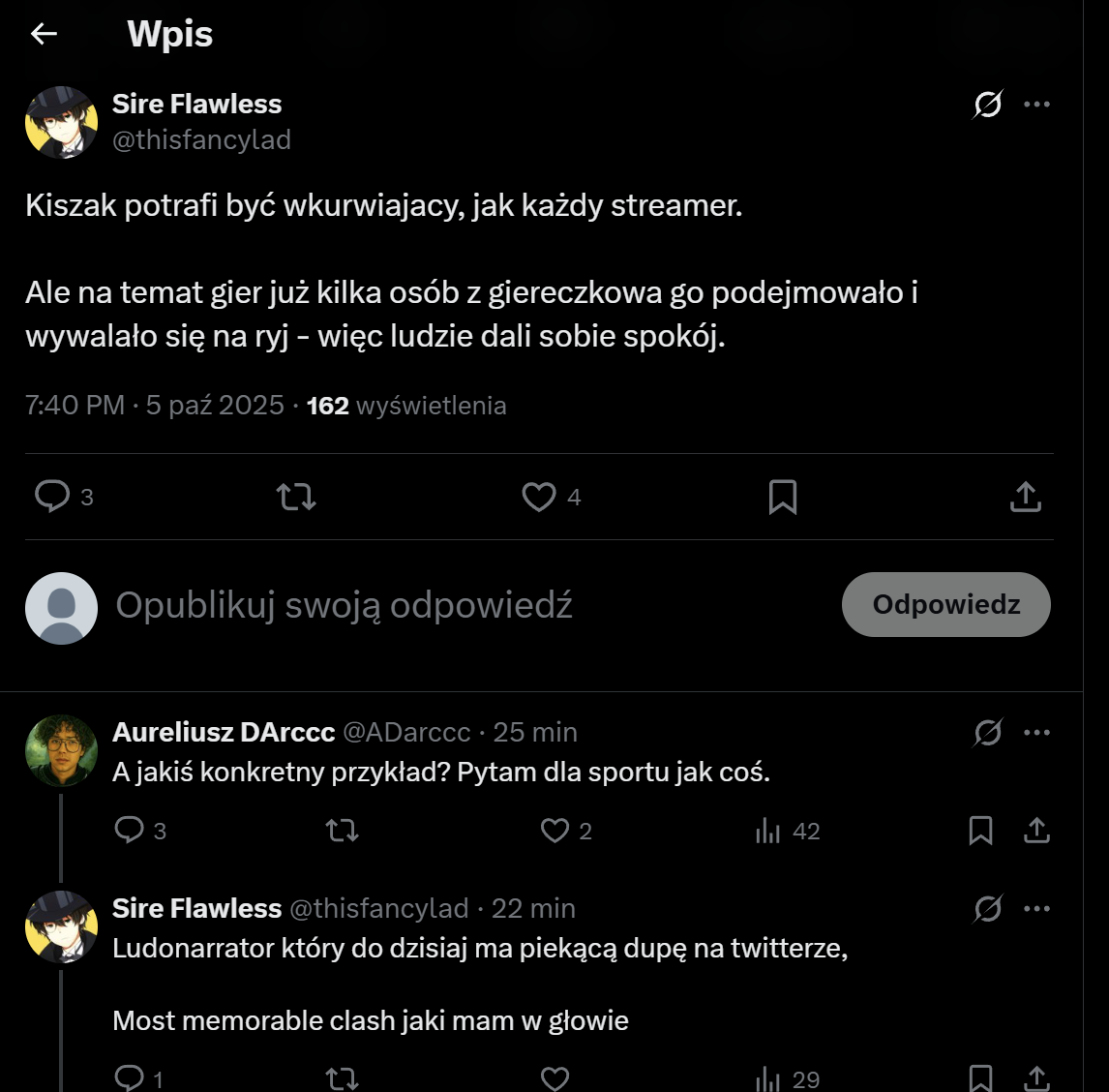View analytics of Aureliusz DArccc reply
Screen dimensions: 1109x1092
[768, 831]
